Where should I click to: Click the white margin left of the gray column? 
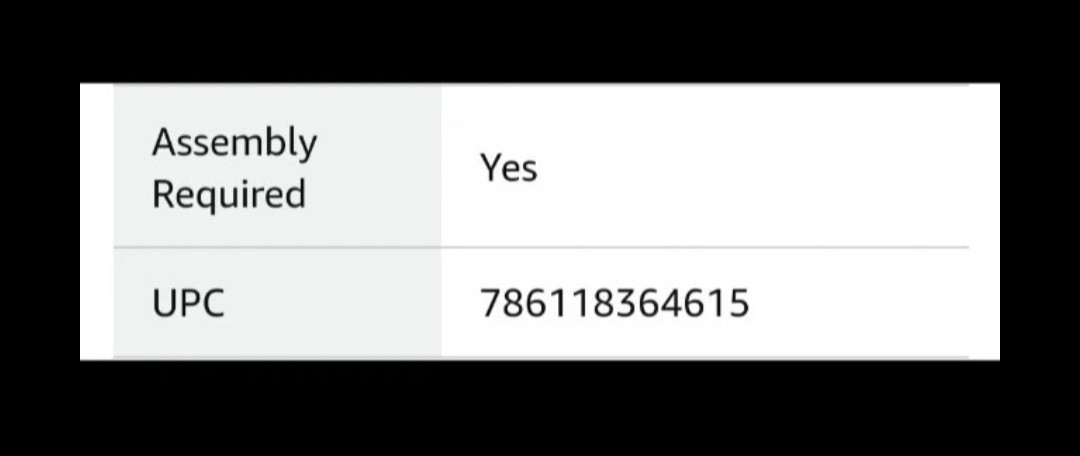(x=96, y=220)
